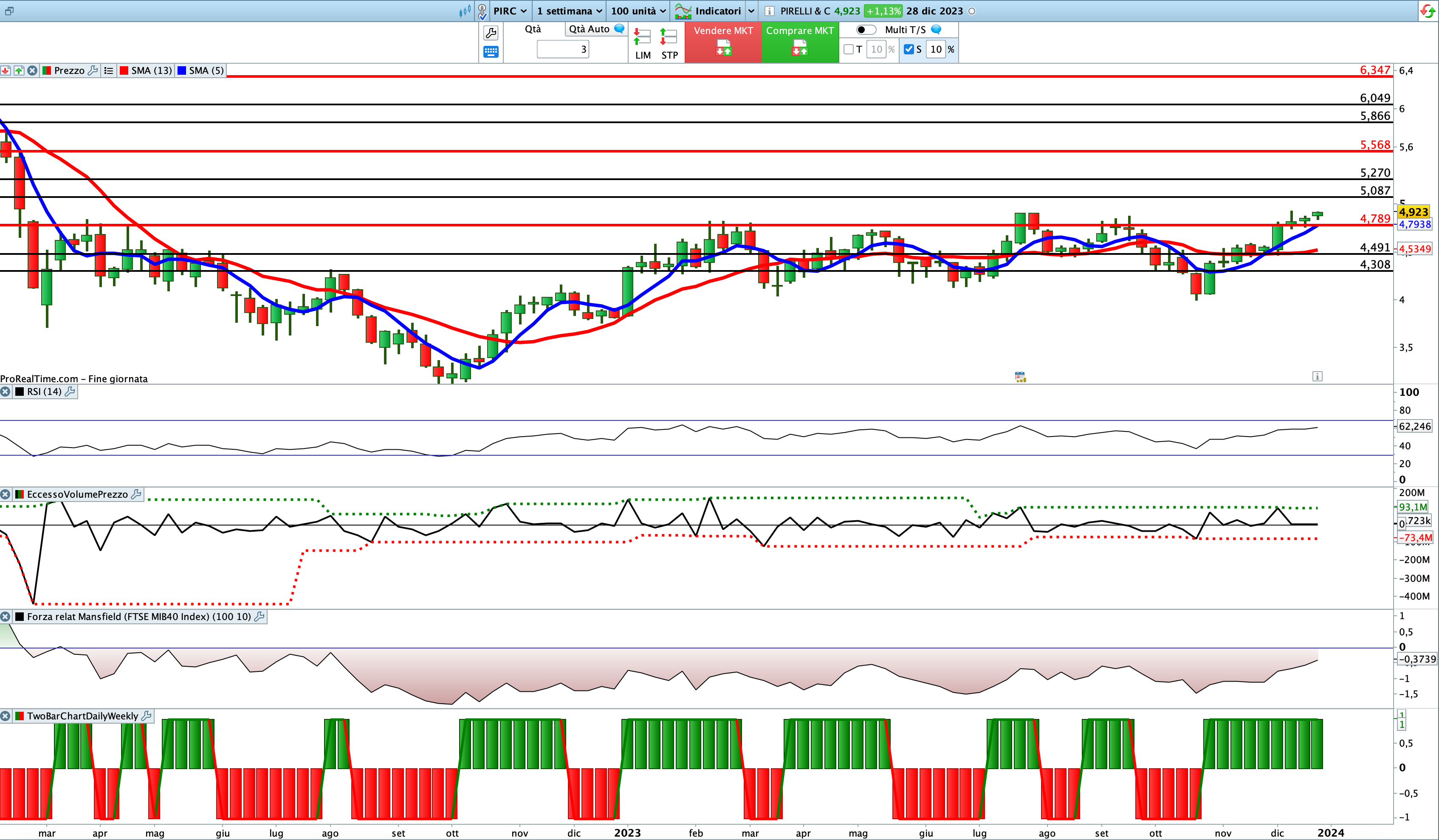Close the RSI (14) panel

pyautogui.click(x=5, y=392)
